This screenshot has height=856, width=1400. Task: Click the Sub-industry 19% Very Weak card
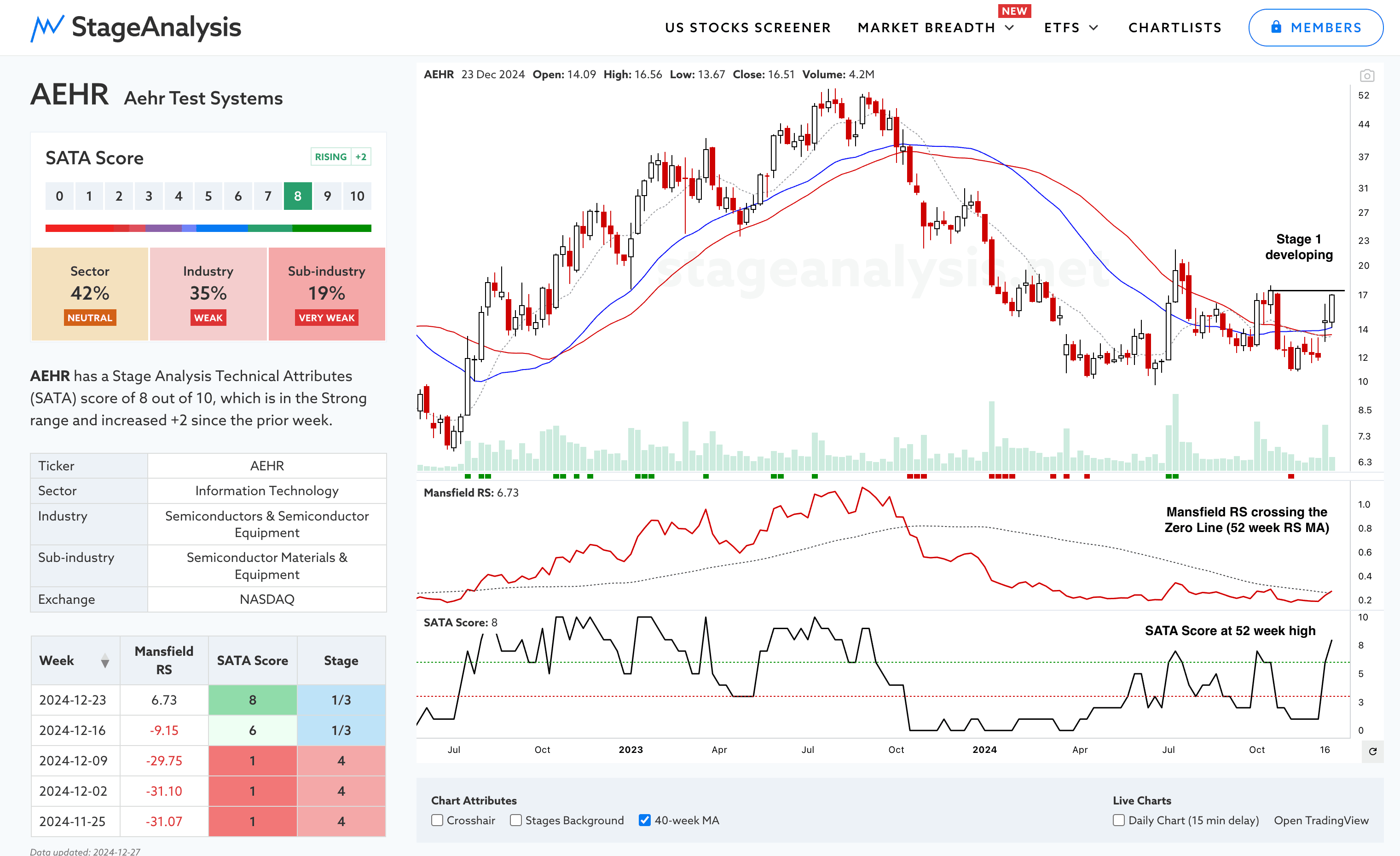[327, 294]
